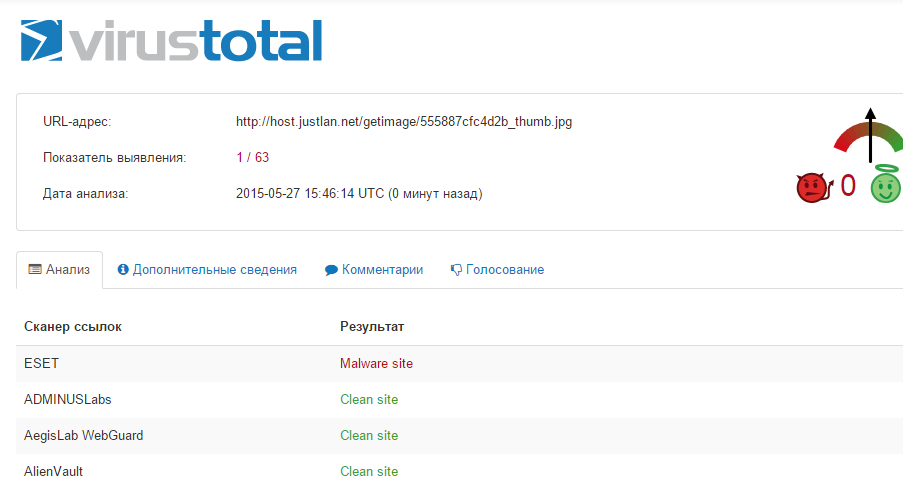Click the Malware site result for ESET
The image size is (903, 489).
click(377, 363)
